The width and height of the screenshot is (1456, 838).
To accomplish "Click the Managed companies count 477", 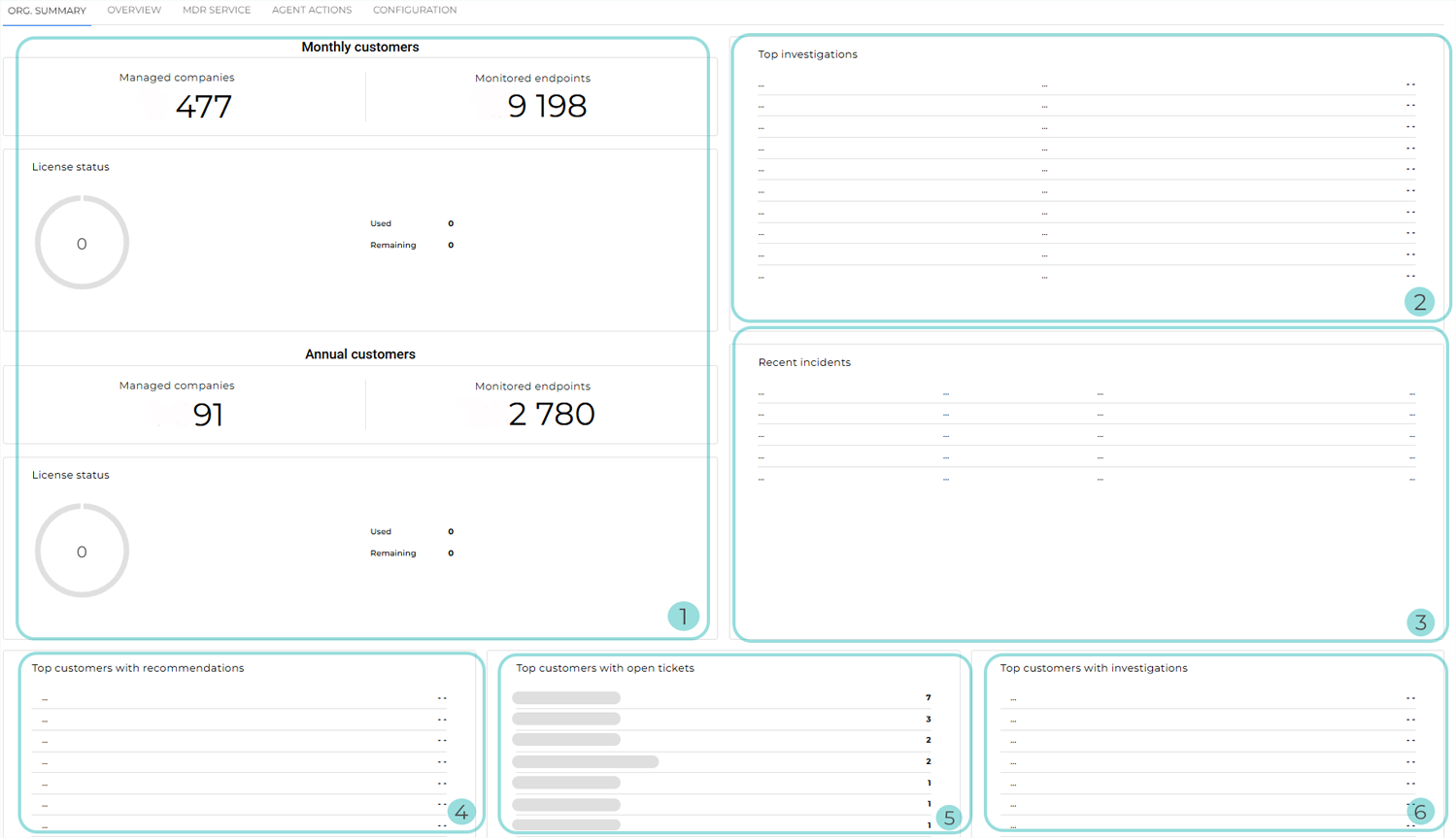I will pos(204,107).
